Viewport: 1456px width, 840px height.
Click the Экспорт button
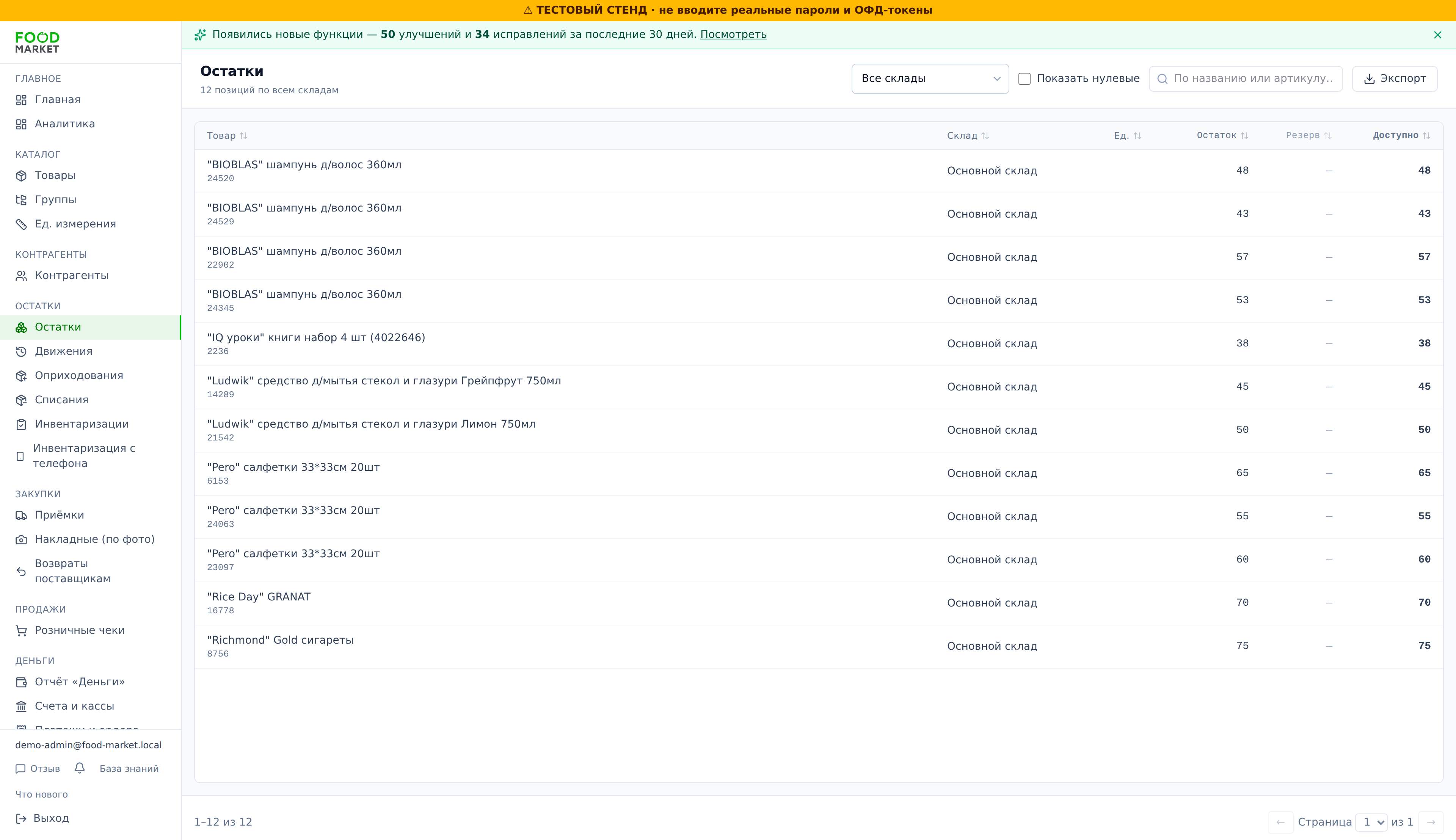tap(1394, 78)
